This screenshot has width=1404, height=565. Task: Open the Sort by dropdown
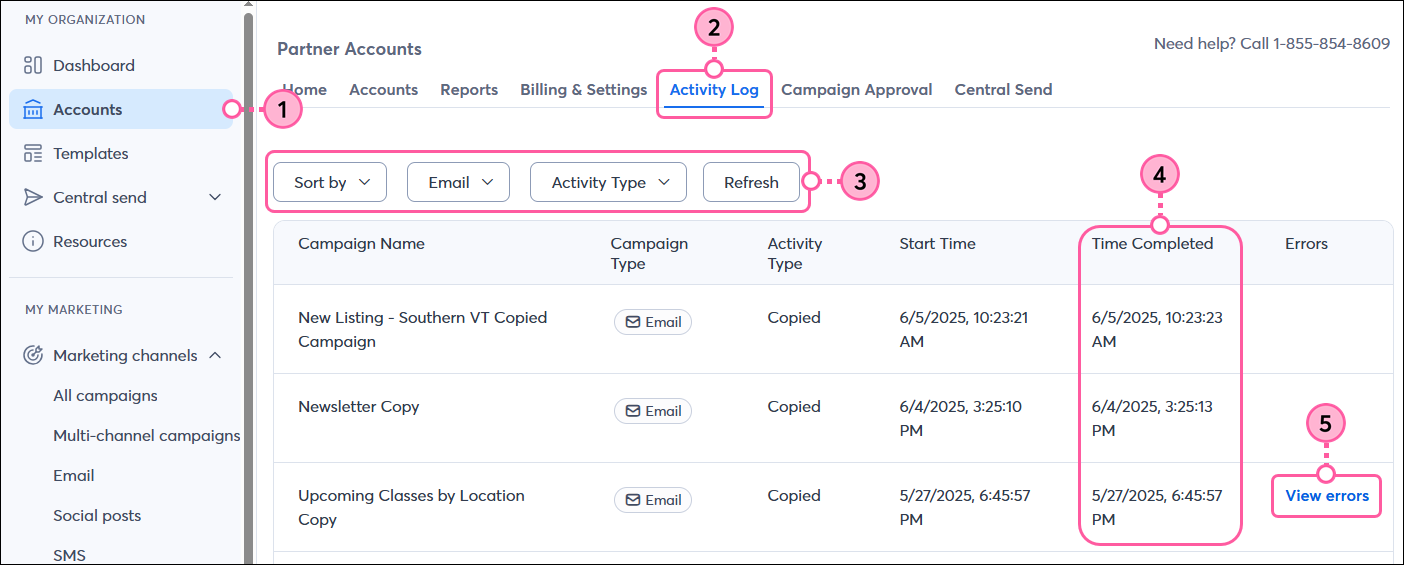pyautogui.click(x=330, y=182)
